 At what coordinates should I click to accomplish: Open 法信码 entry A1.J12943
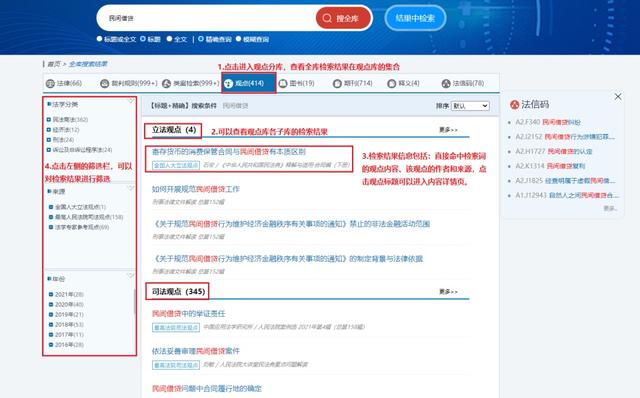[x=567, y=196]
